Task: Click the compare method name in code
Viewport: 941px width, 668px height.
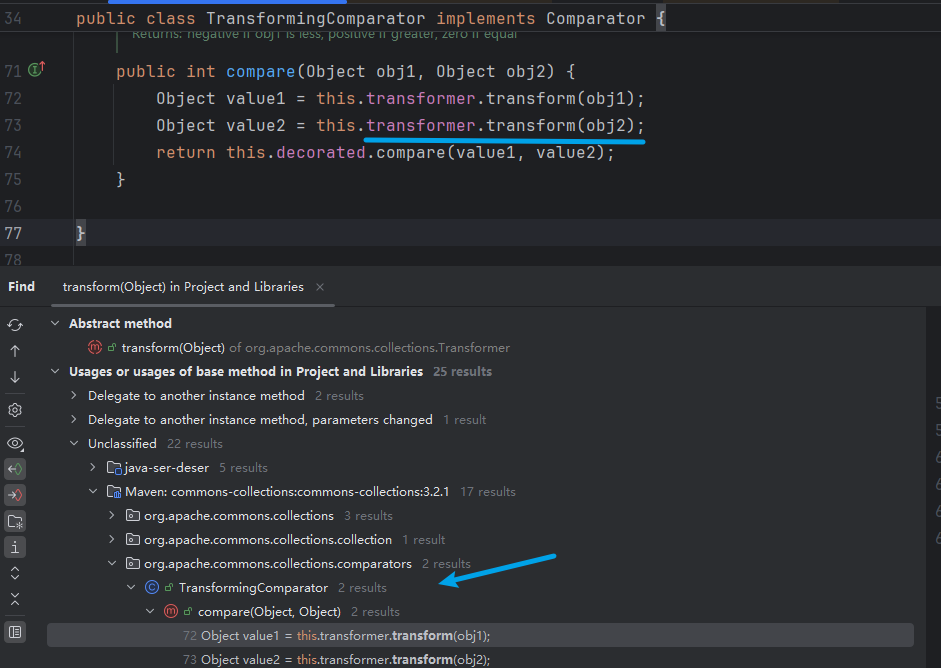Action: point(260,71)
